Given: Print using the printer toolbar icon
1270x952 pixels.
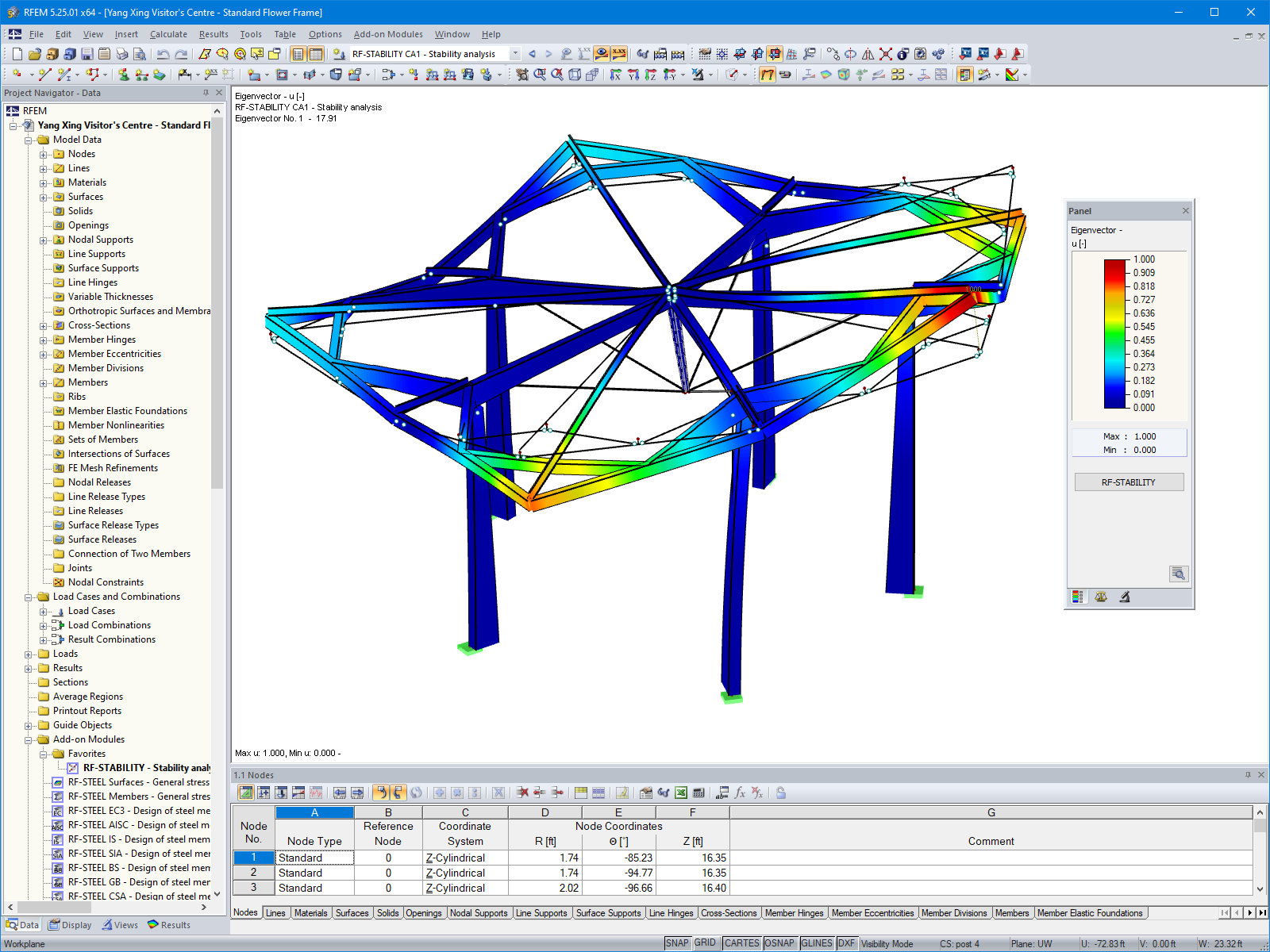Looking at the screenshot, I should pos(122,54).
